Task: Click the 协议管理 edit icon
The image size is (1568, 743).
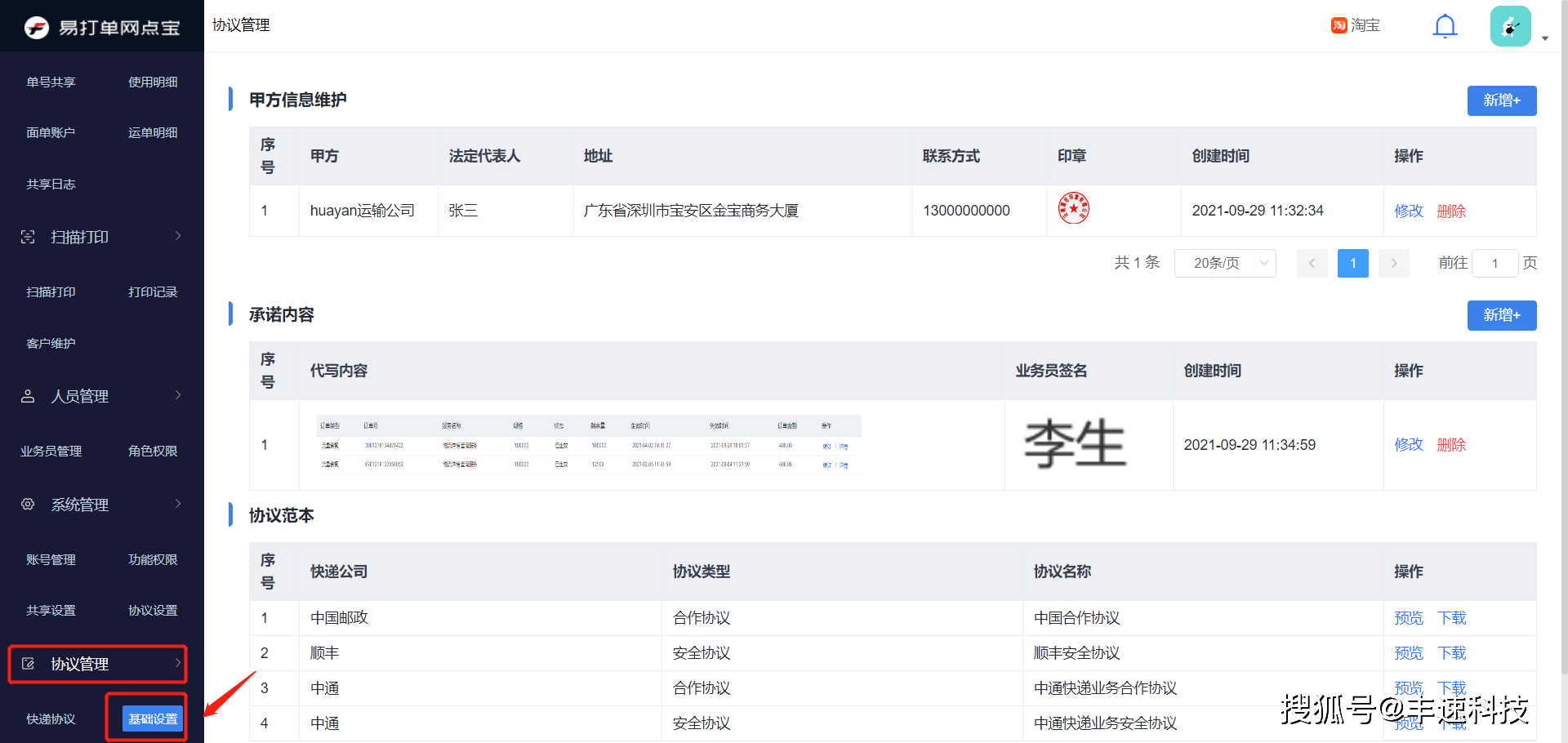Action: click(x=28, y=664)
